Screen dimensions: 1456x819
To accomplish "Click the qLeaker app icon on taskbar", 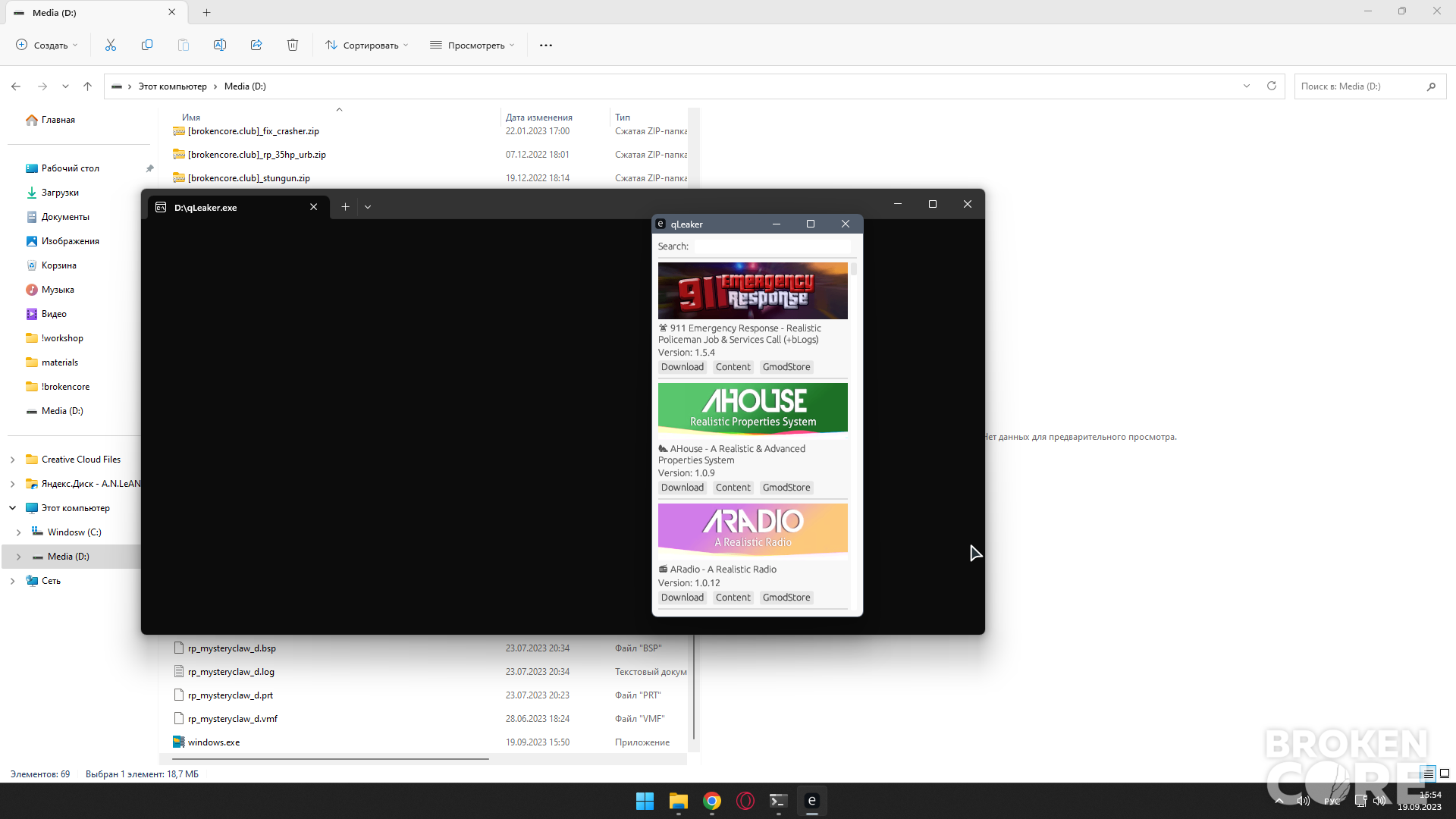I will tap(811, 801).
